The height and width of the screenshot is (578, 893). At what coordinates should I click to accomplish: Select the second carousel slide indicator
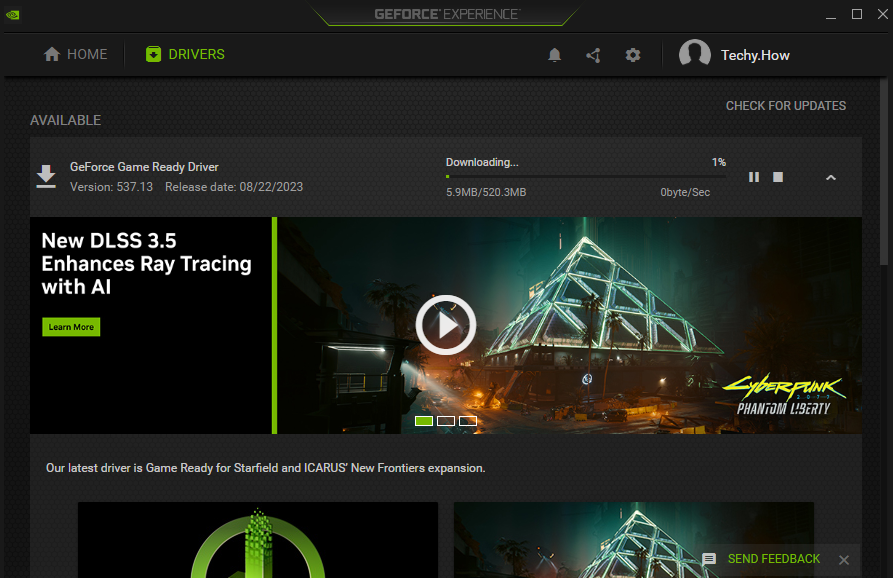click(446, 421)
